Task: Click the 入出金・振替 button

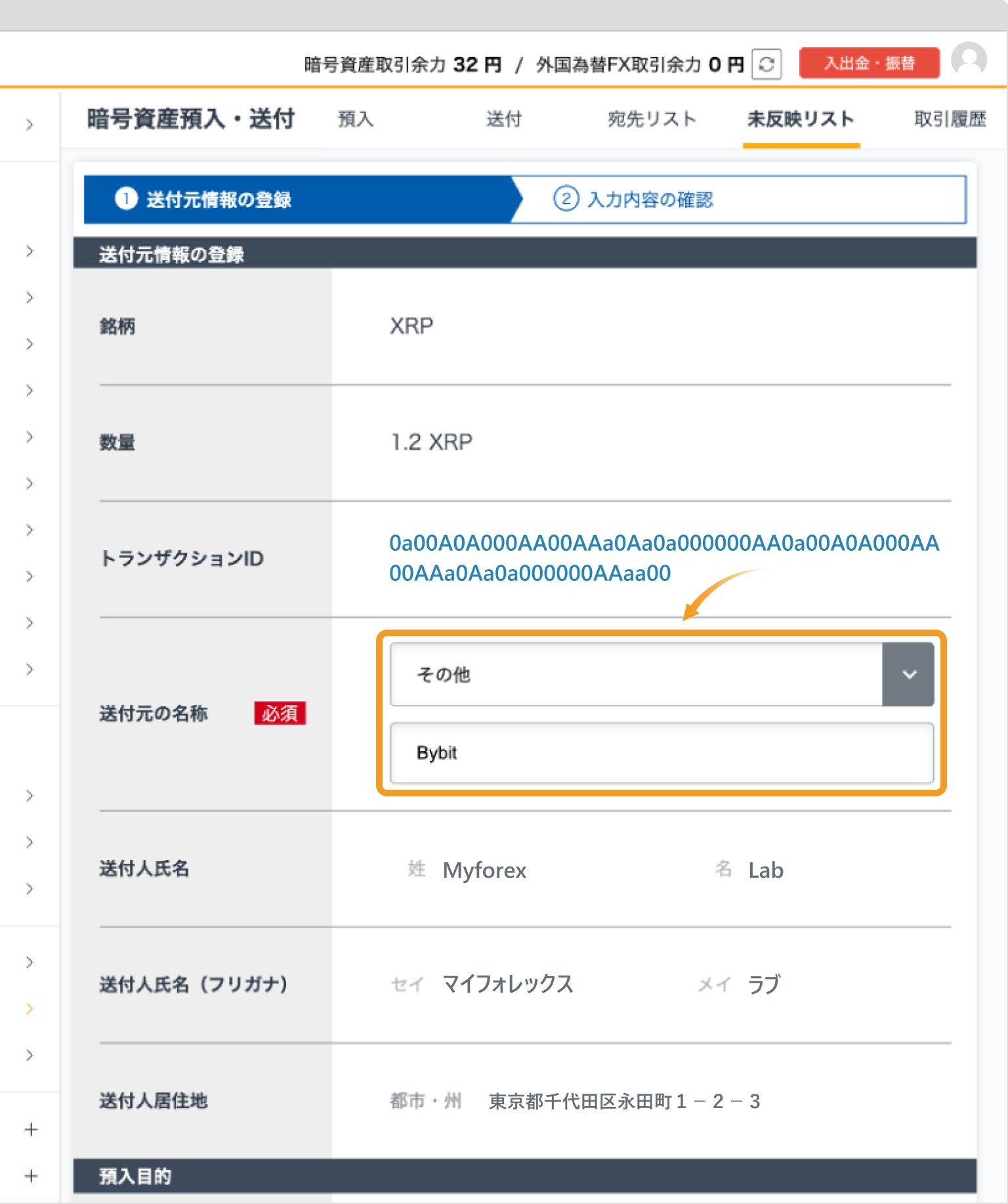Action: coord(870,63)
